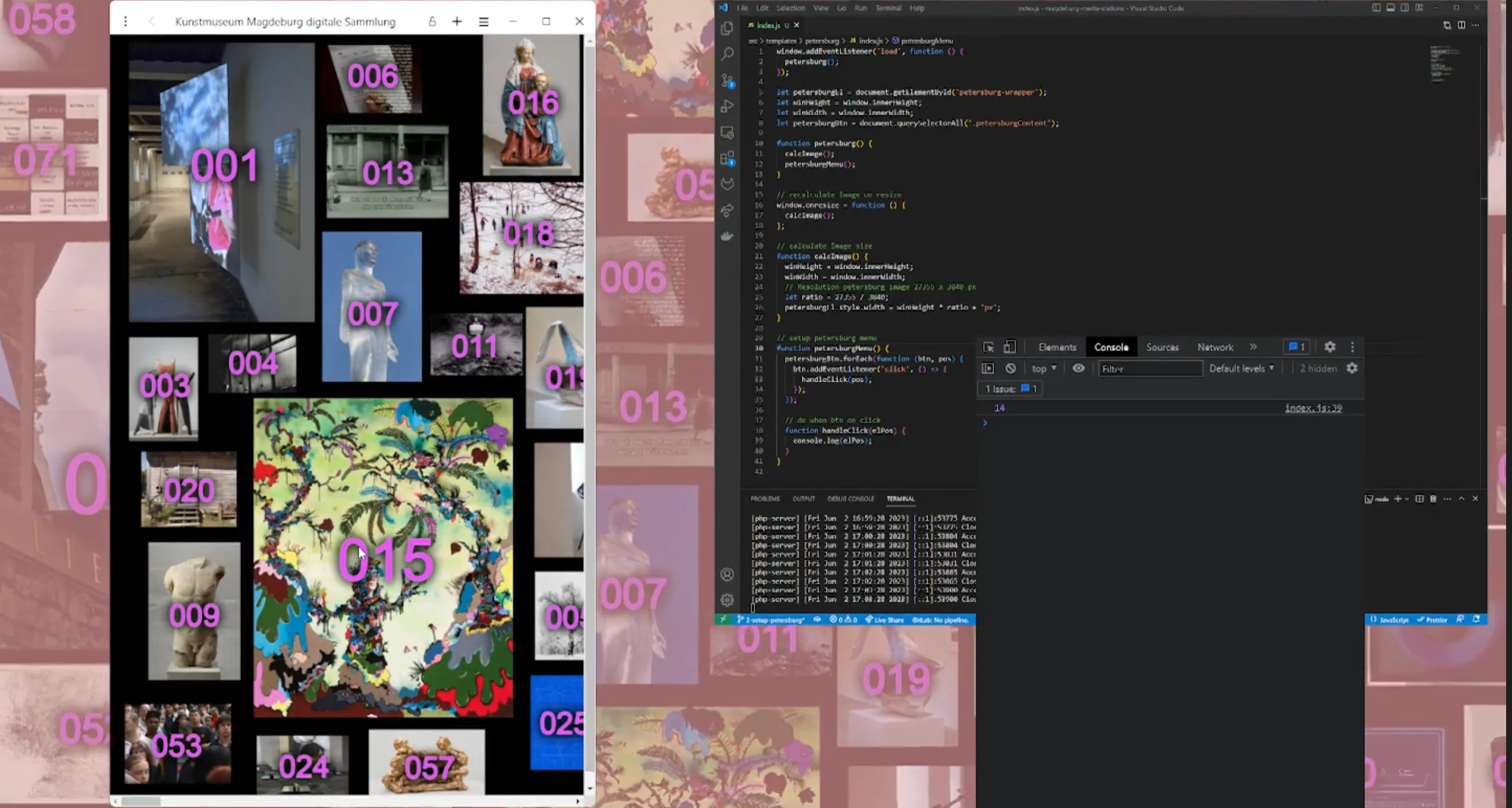Image resolution: width=1512 pixels, height=808 pixels.
Task: Show more DevTools tabs with the chevron
Action: (1253, 347)
